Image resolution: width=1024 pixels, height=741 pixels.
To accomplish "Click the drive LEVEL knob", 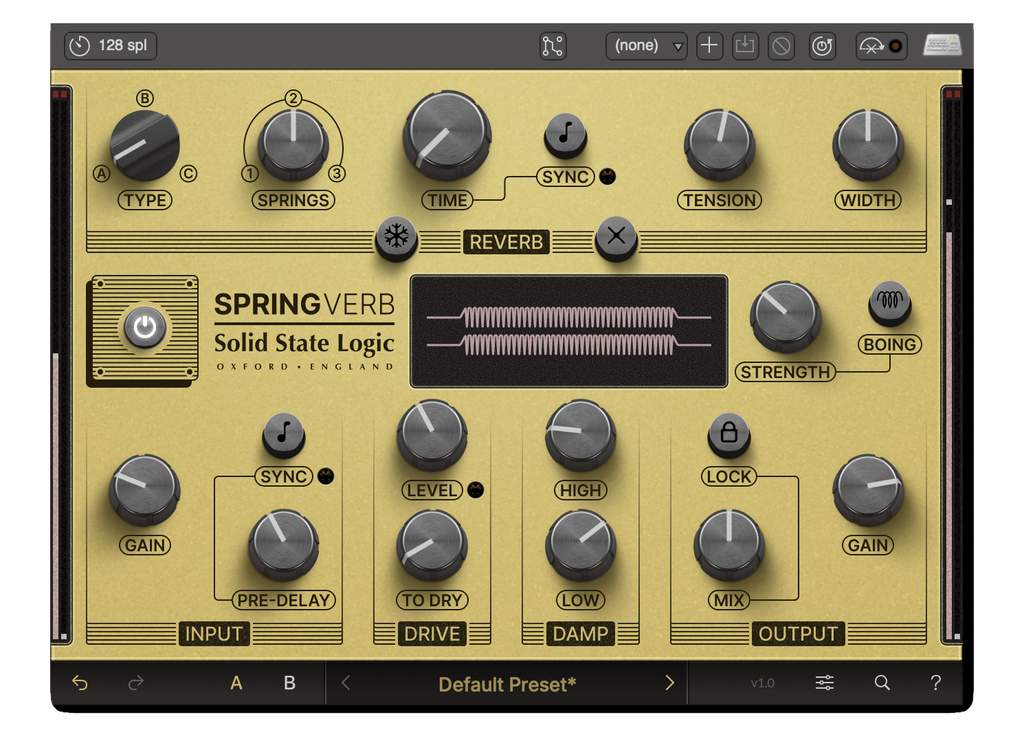I will click(432, 435).
